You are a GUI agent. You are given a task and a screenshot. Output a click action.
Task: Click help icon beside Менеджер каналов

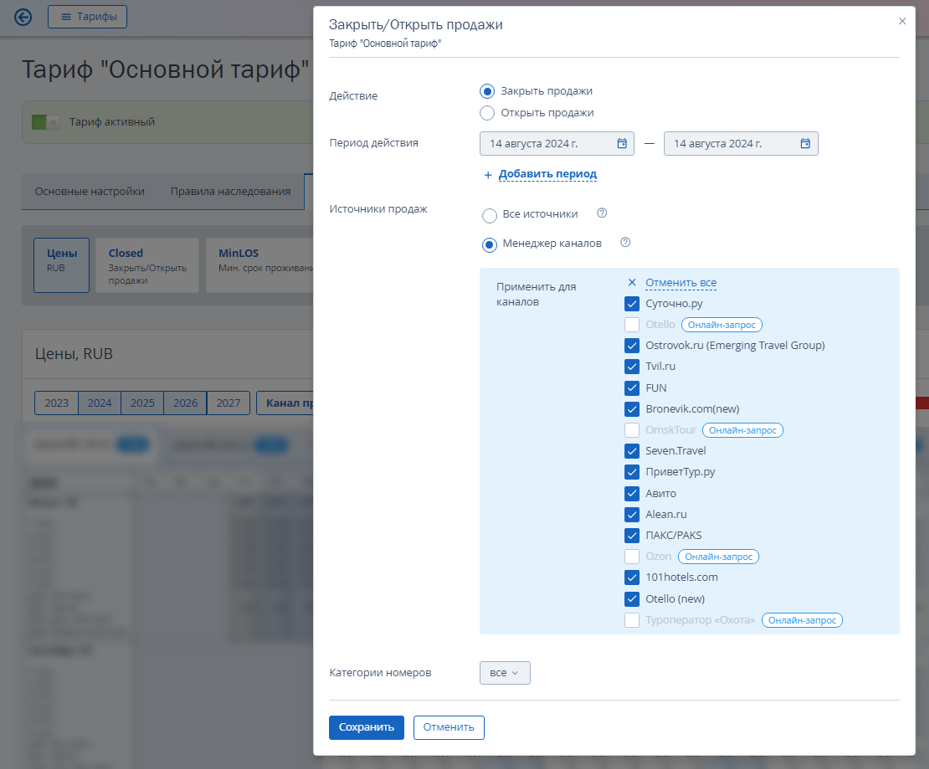click(x=625, y=242)
